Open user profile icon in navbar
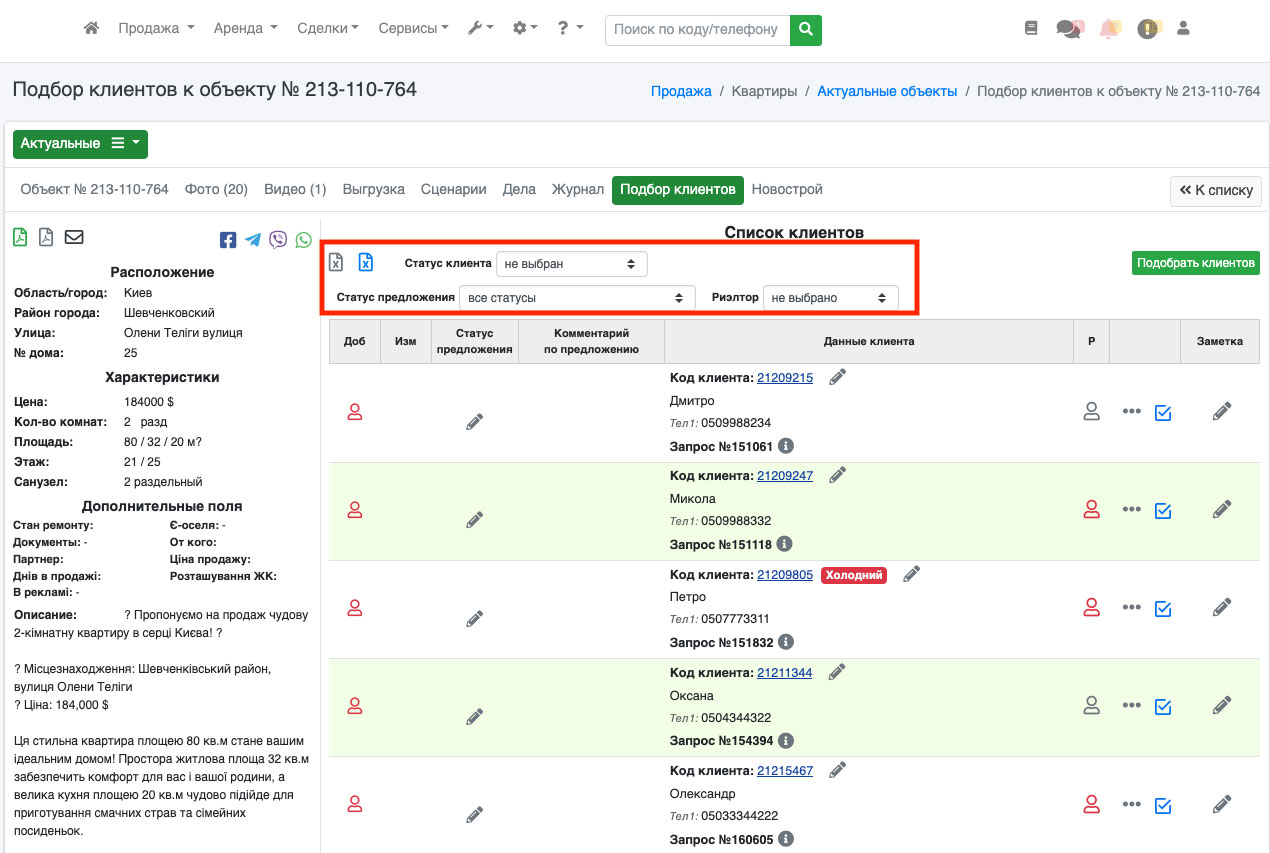Image resolution: width=1270 pixels, height=853 pixels. coord(1183,29)
